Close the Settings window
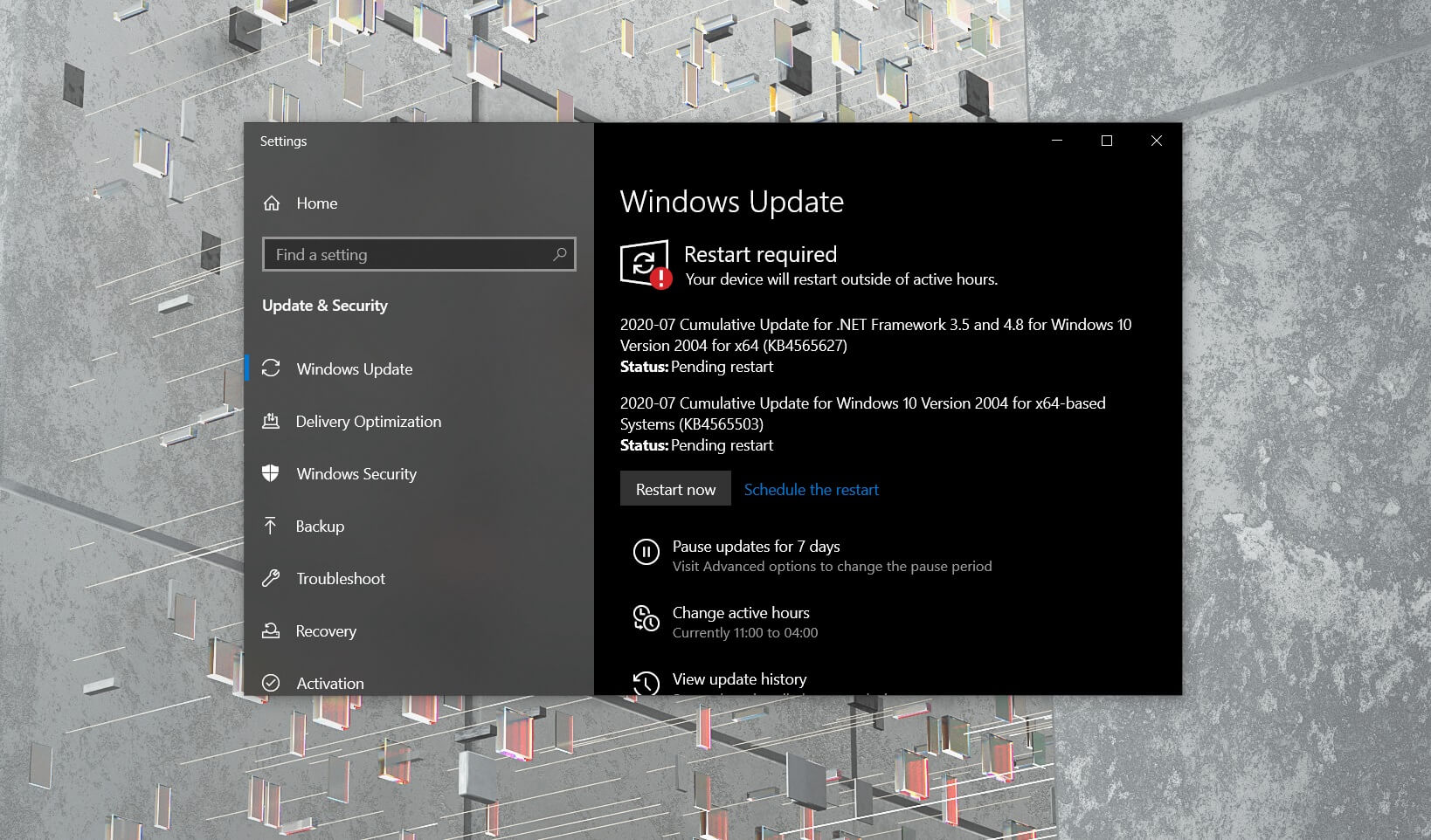This screenshot has width=1431, height=840. pos(1156,141)
